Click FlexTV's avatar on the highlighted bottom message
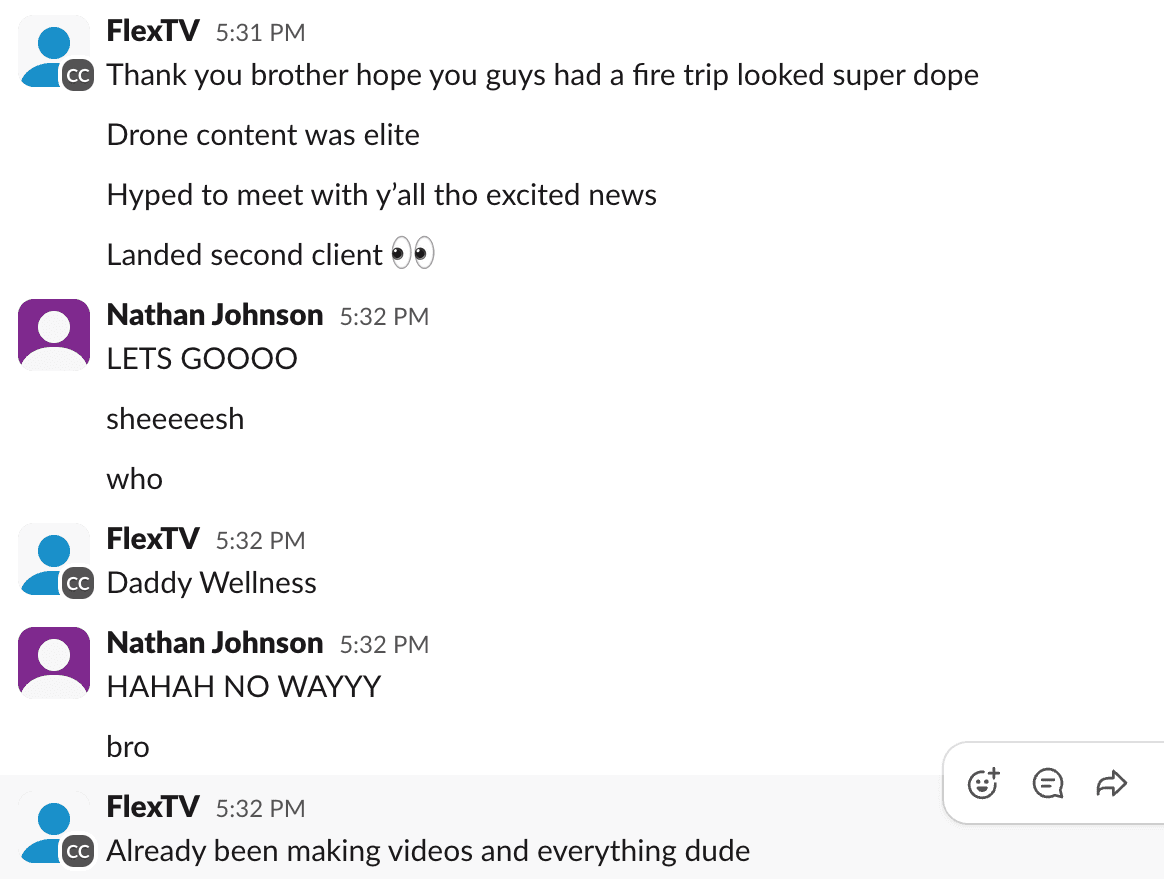Image resolution: width=1164 pixels, height=892 pixels. coord(56,828)
